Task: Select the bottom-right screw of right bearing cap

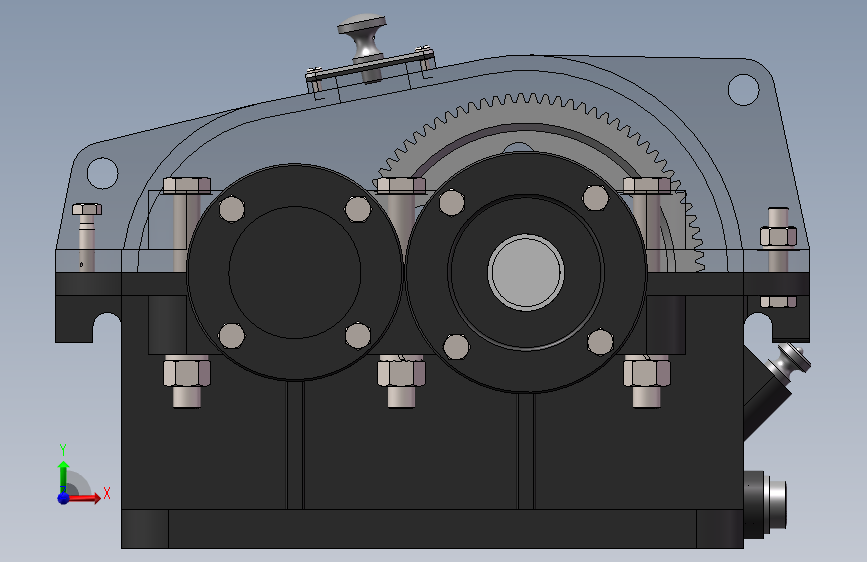Action: click(600, 341)
